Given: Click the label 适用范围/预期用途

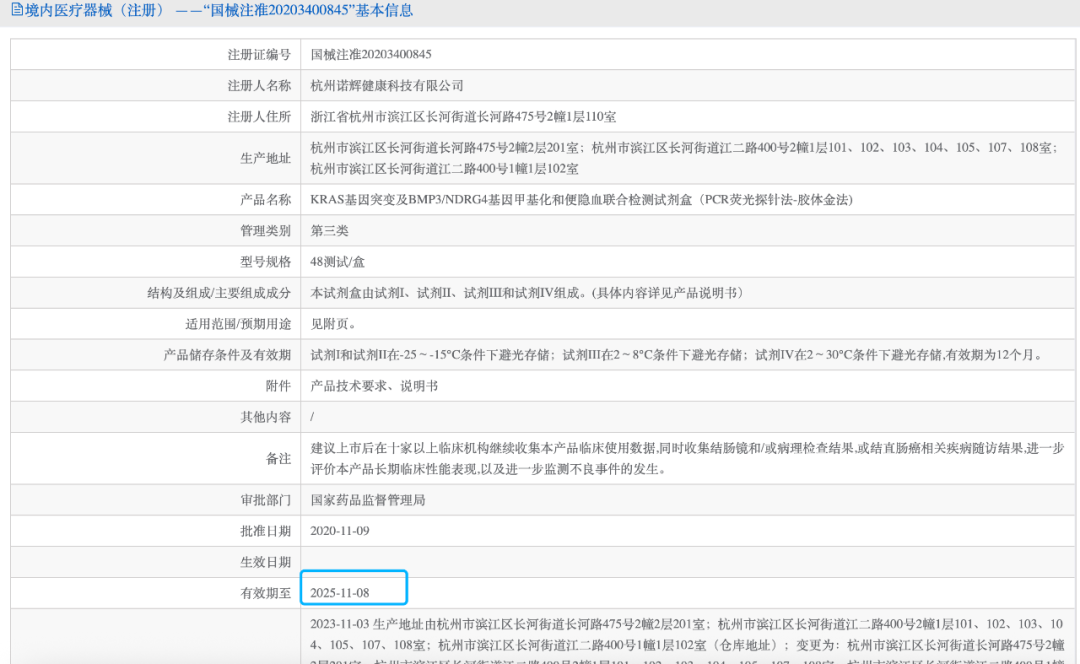Looking at the screenshot, I should click(238, 324).
